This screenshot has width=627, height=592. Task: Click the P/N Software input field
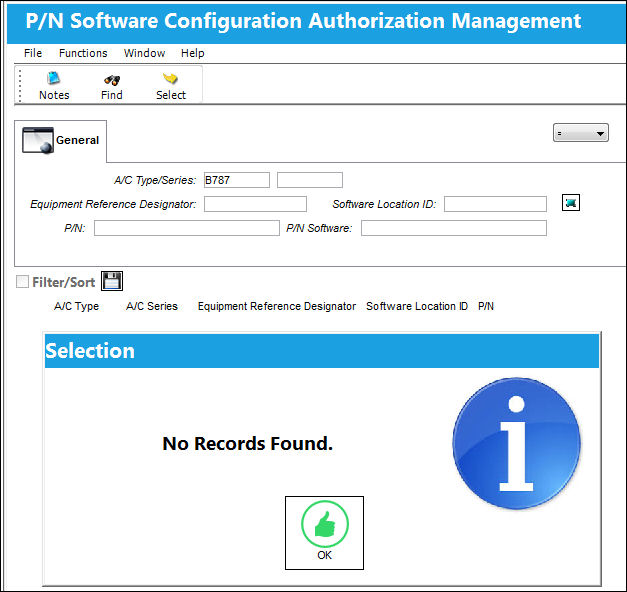coord(454,228)
